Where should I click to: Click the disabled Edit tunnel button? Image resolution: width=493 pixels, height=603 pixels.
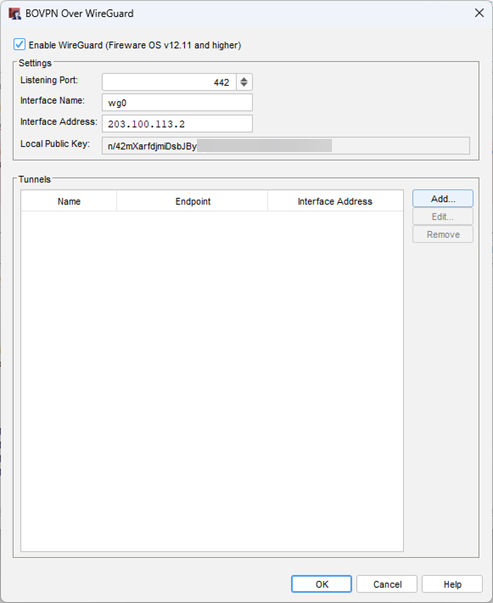click(443, 217)
